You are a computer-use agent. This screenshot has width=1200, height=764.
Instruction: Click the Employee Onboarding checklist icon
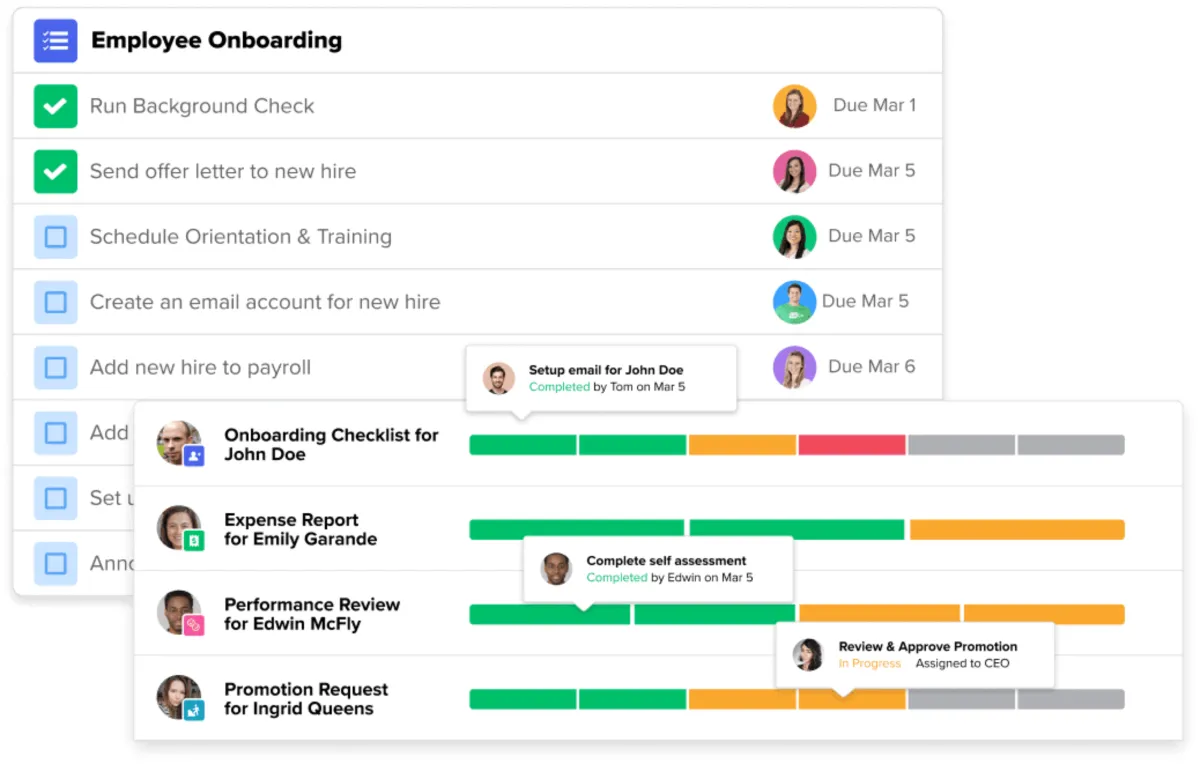click(56, 41)
